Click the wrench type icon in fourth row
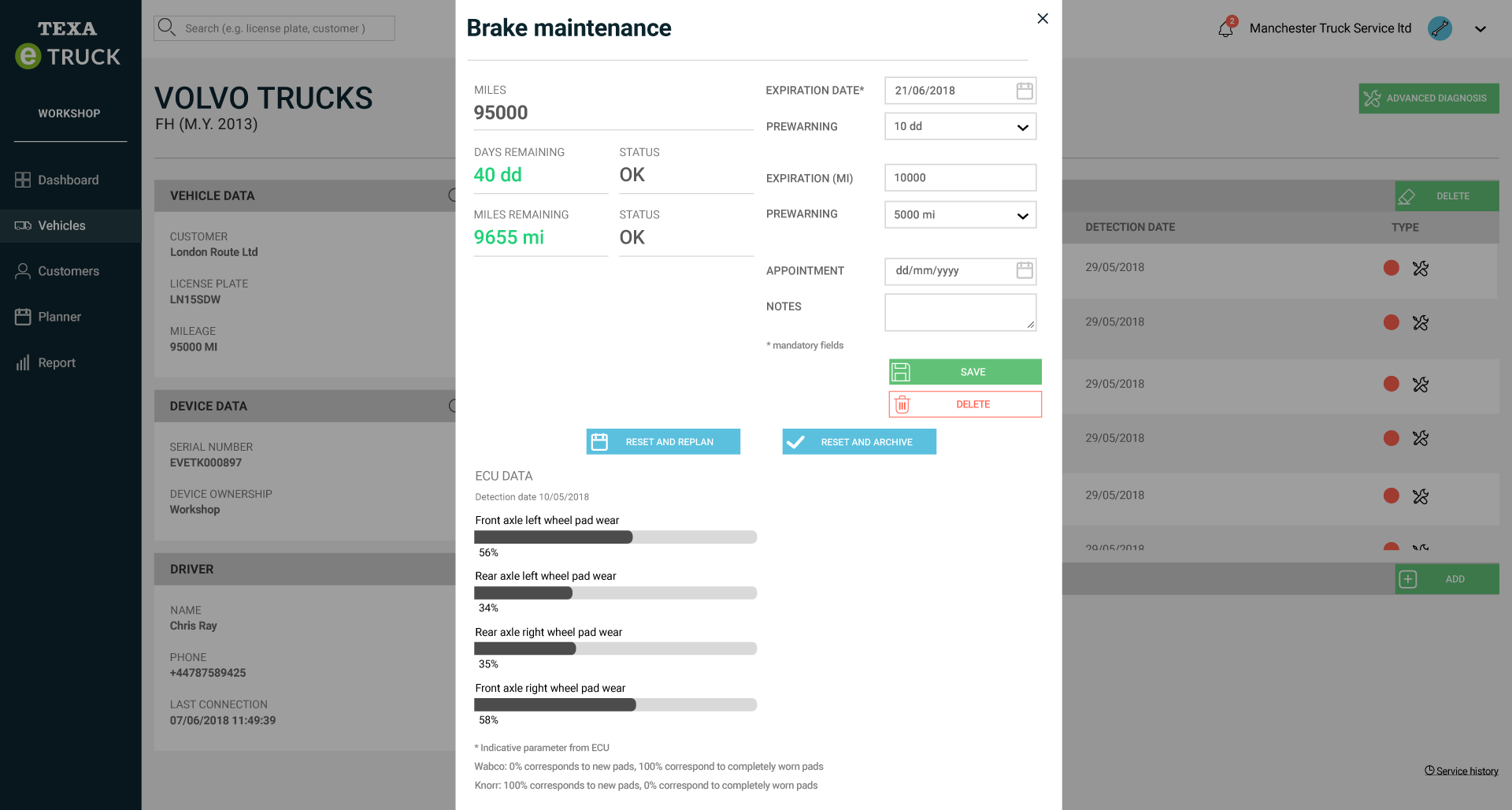The width and height of the screenshot is (1512, 810). (1421, 438)
